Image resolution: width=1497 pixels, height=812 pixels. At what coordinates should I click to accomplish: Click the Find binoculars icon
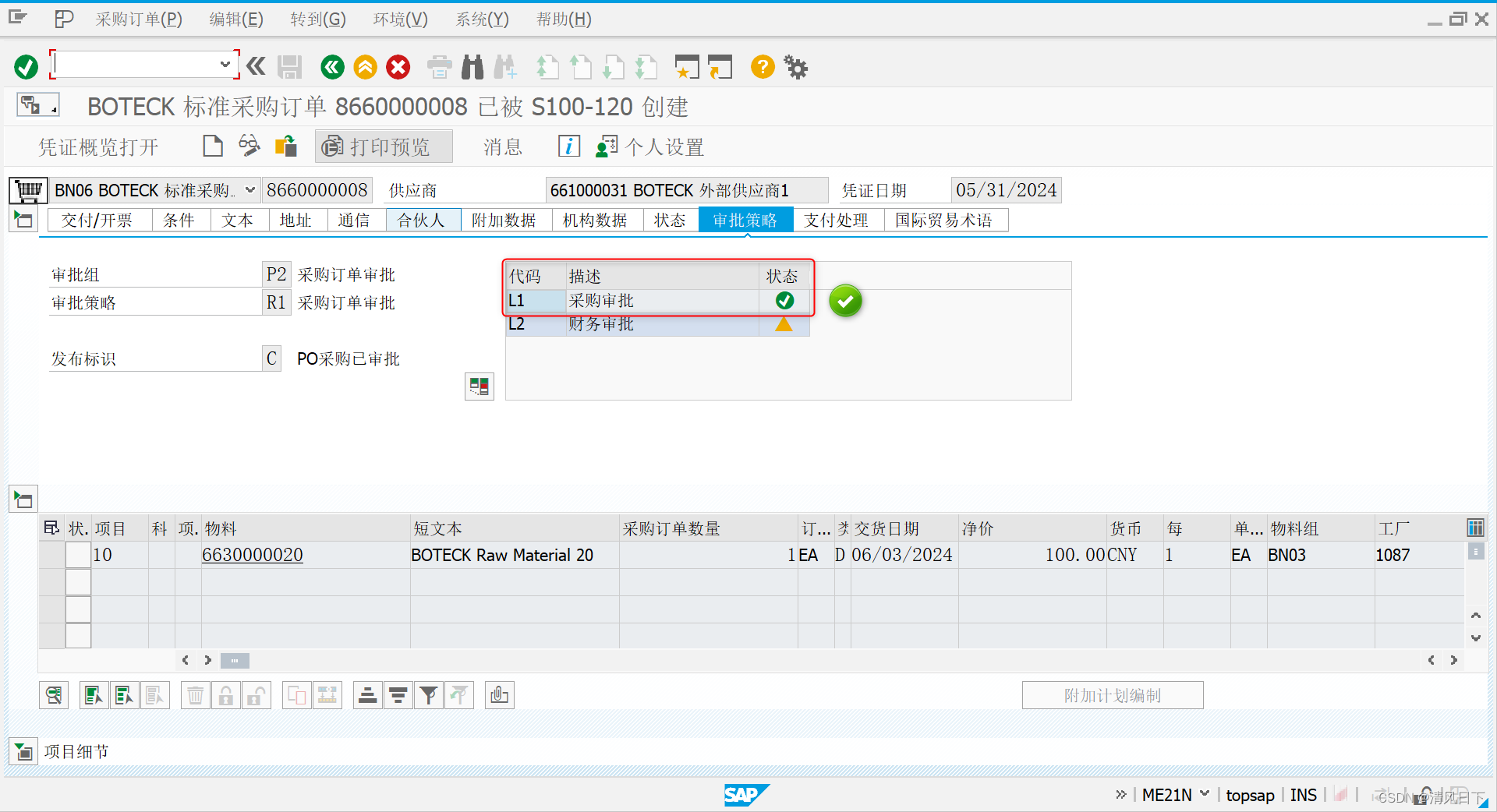pos(472,67)
